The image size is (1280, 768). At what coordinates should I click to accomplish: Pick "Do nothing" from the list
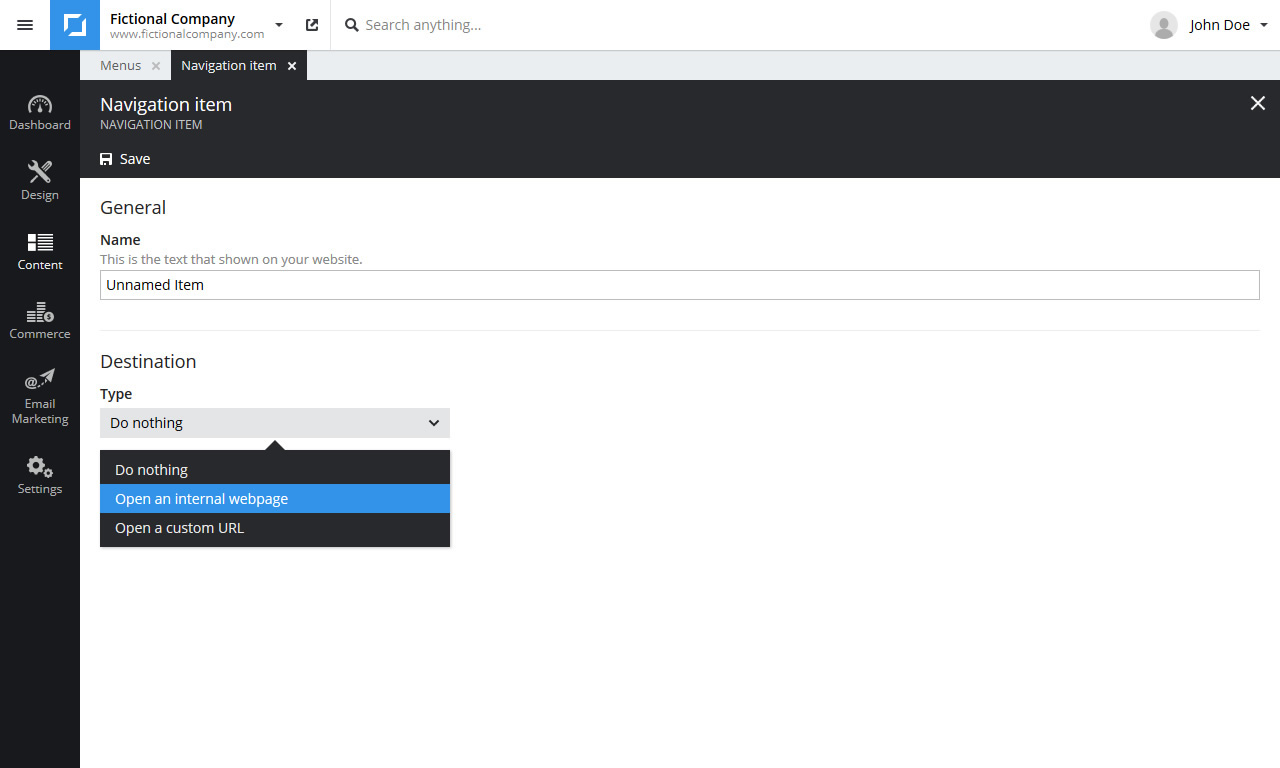(x=275, y=470)
